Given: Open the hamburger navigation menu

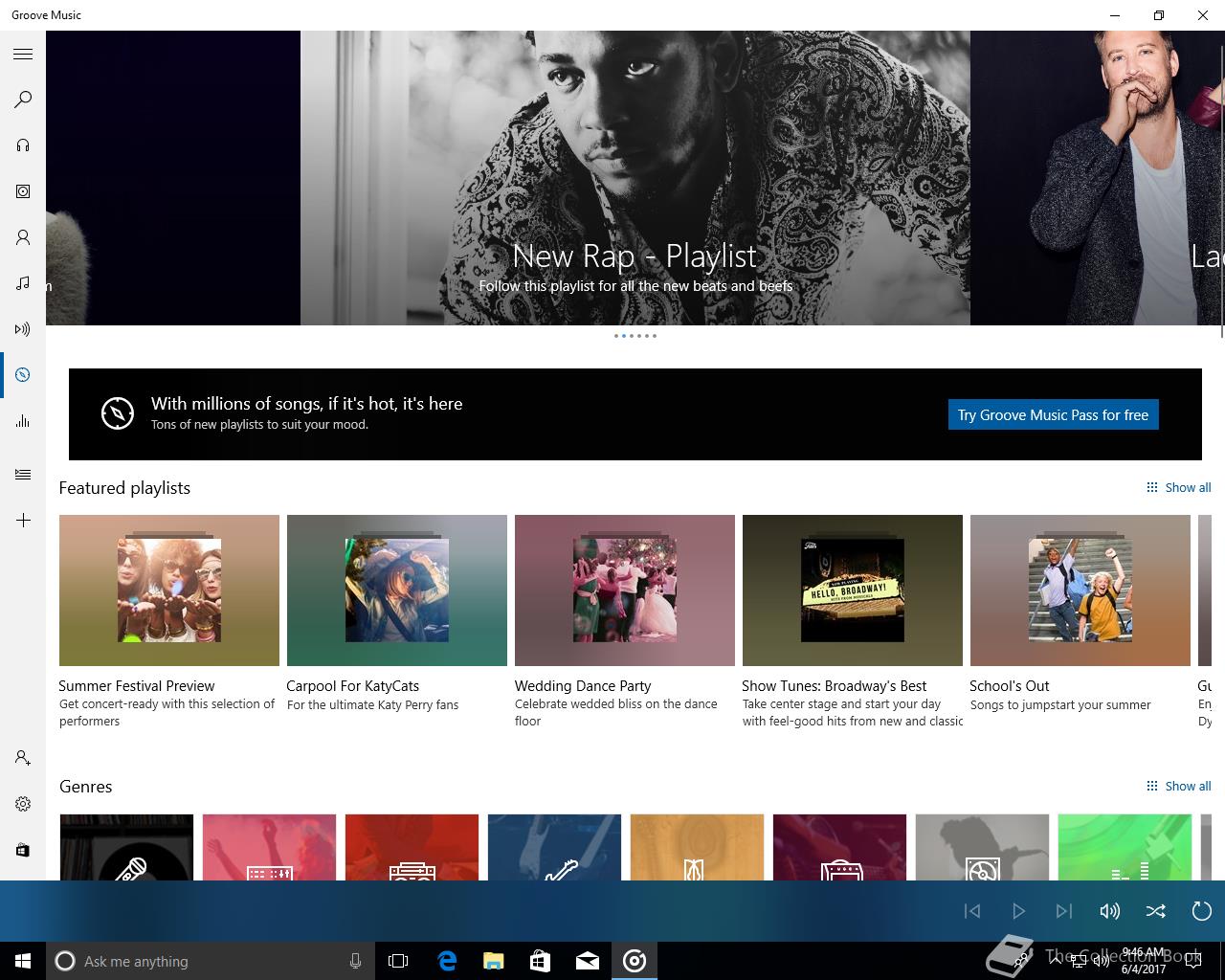Looking at the screenshot, I should click(23, 55).
